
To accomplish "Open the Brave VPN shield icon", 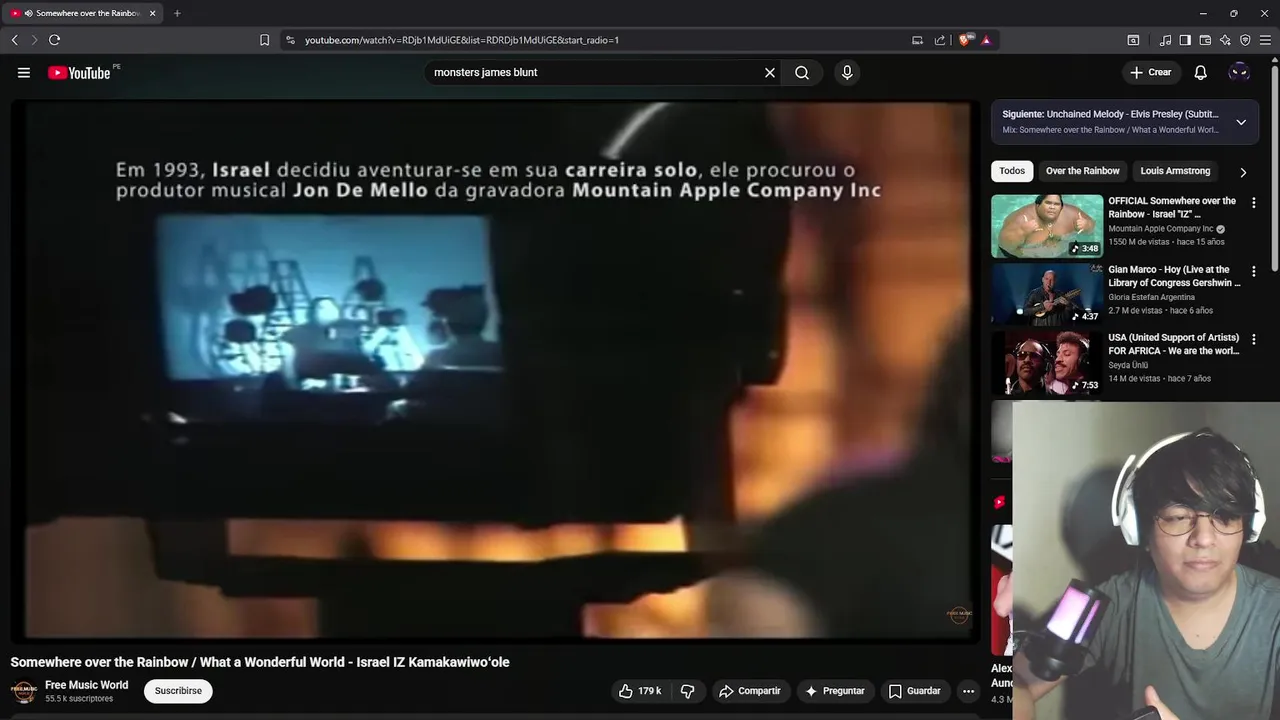I will coord(1245,40).
